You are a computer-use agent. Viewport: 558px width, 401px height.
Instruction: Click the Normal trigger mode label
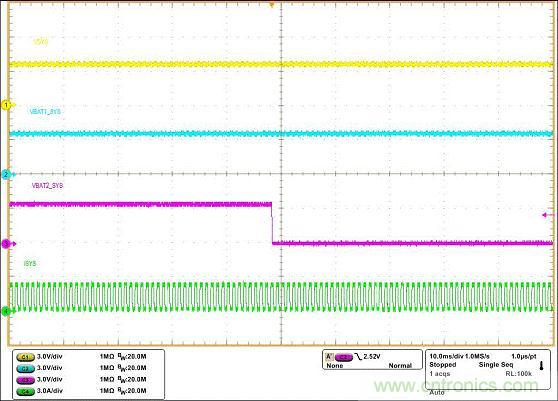click(x=400, y=366)
